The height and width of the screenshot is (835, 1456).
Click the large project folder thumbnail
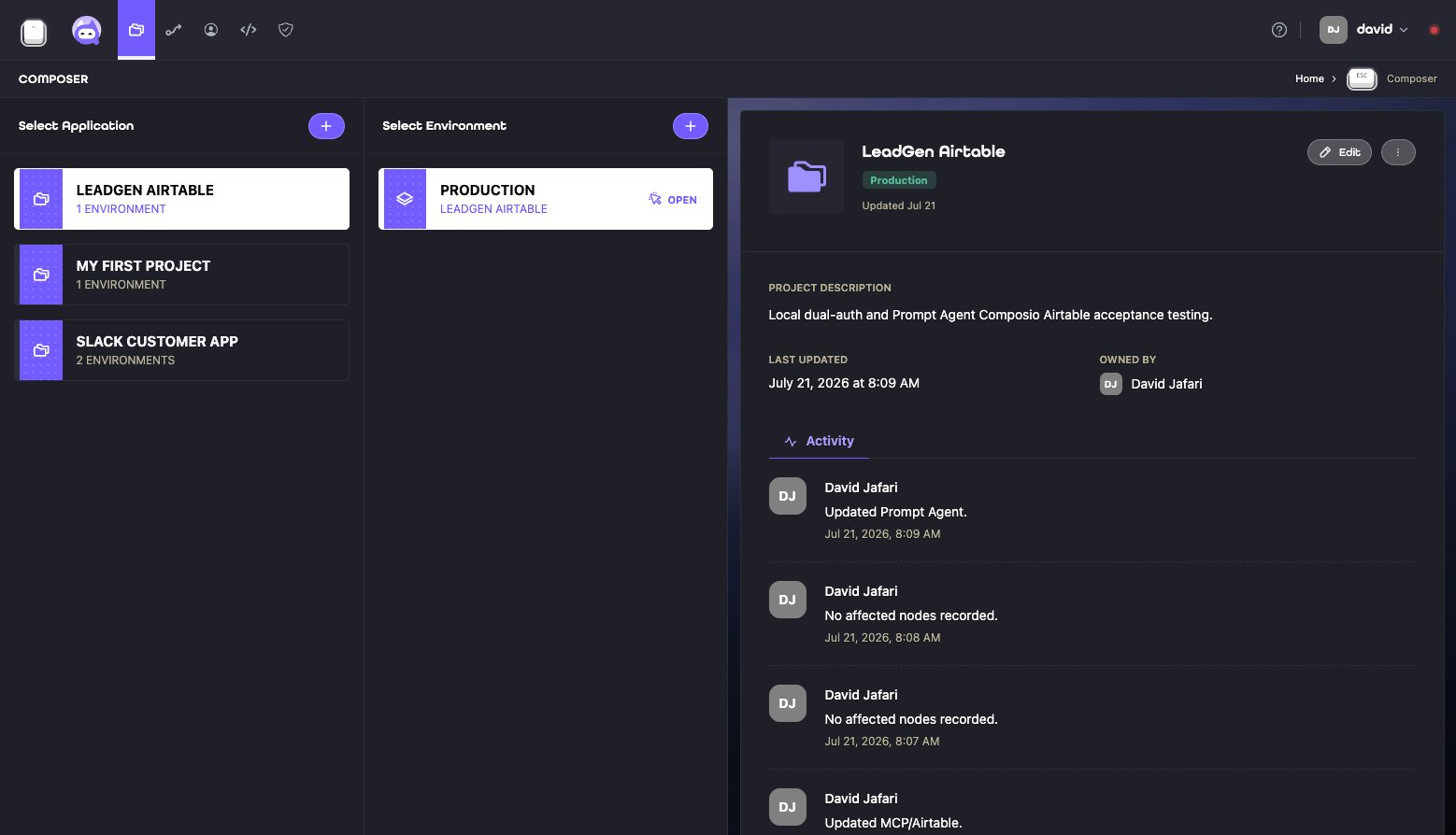[x=807, y=177]
